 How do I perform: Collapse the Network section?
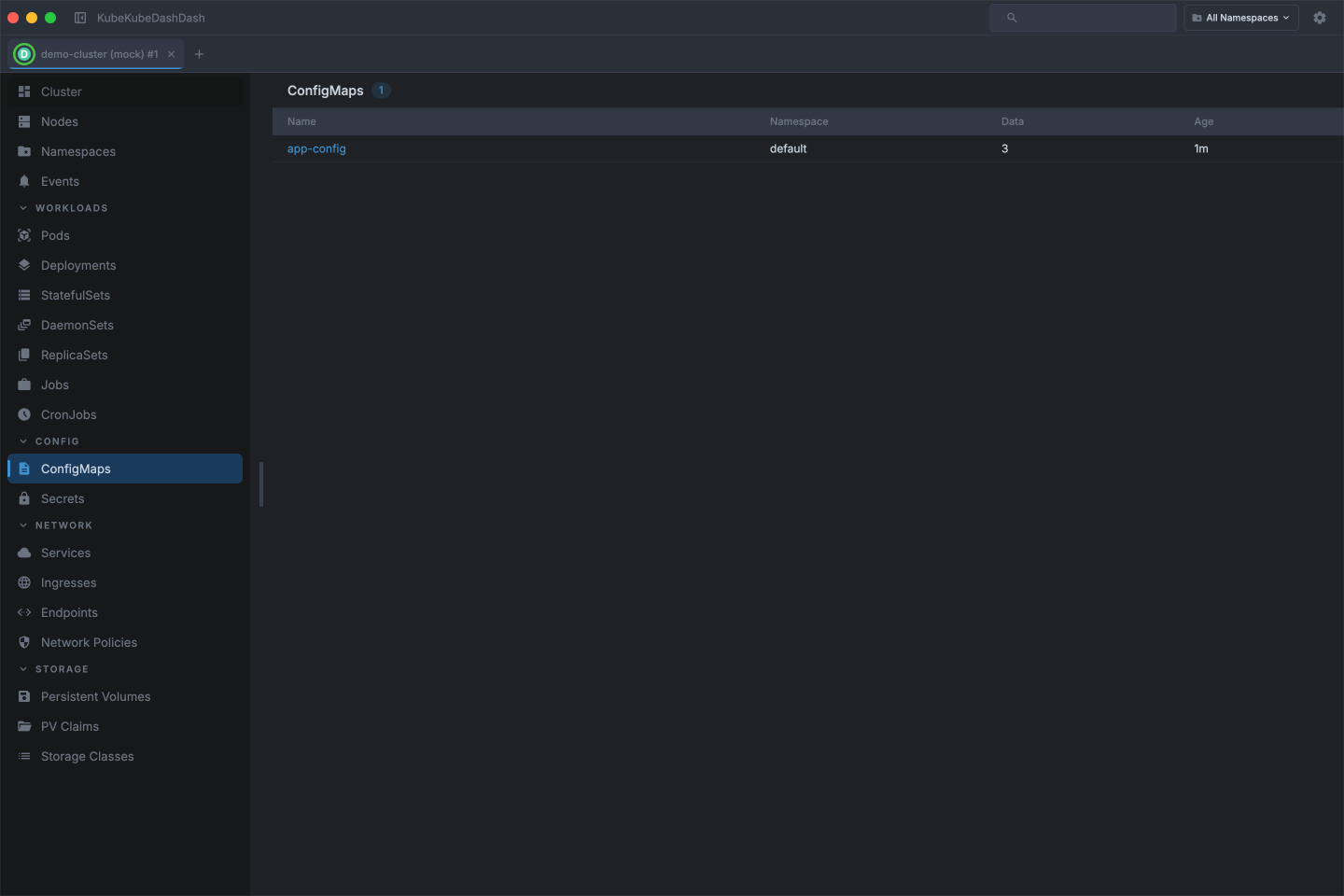coord(55,525)
